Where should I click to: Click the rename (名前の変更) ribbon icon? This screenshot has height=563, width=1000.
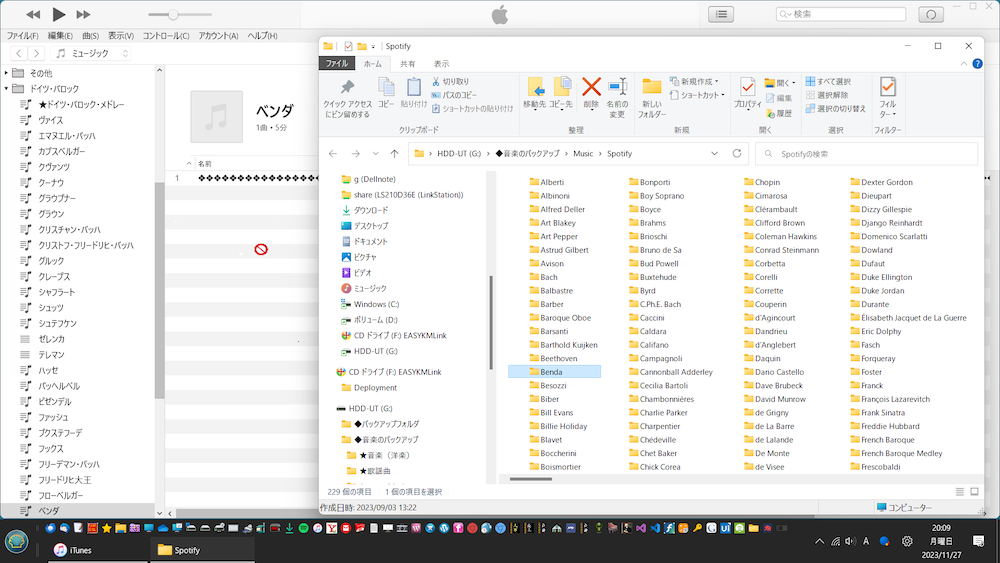click(x=617, y=88)
